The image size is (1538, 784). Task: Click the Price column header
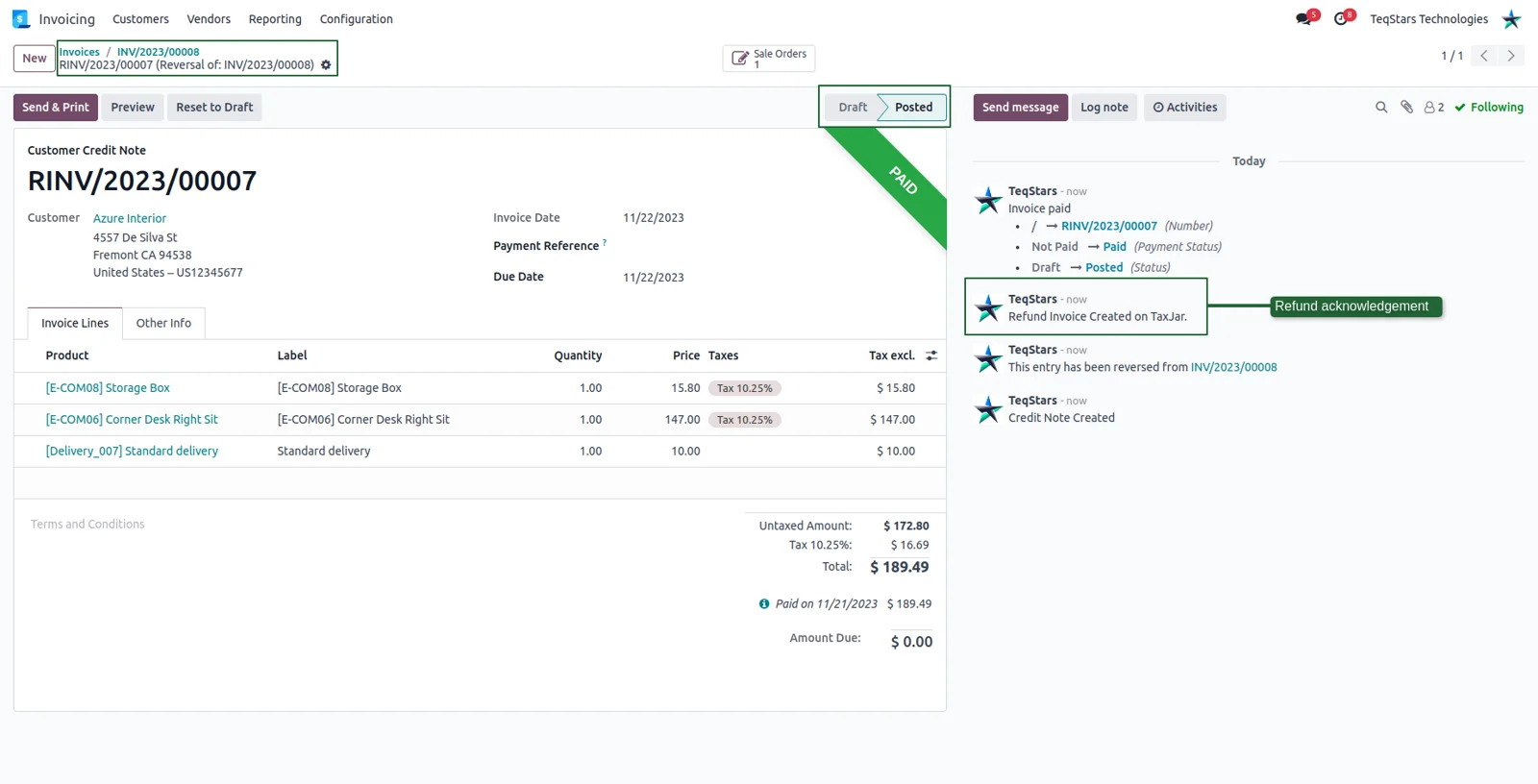click(686, 355)
